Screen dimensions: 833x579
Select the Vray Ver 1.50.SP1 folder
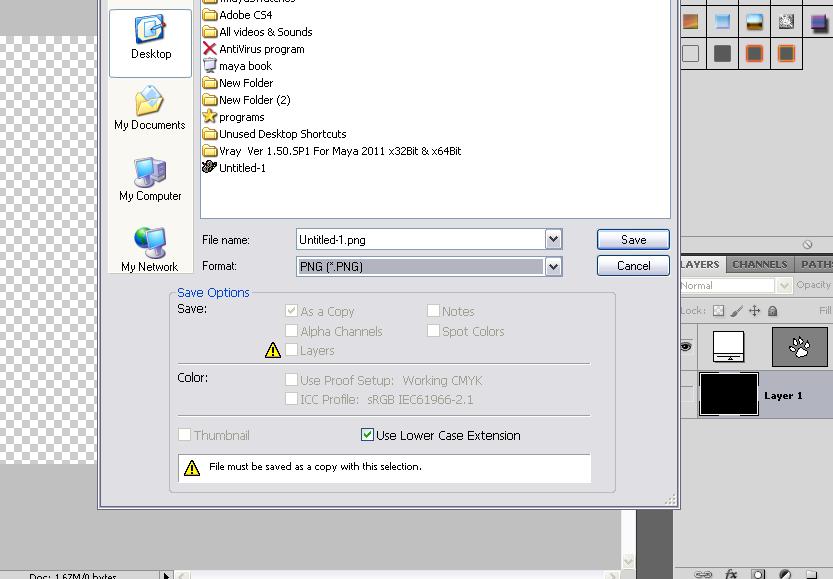point(333,151)
